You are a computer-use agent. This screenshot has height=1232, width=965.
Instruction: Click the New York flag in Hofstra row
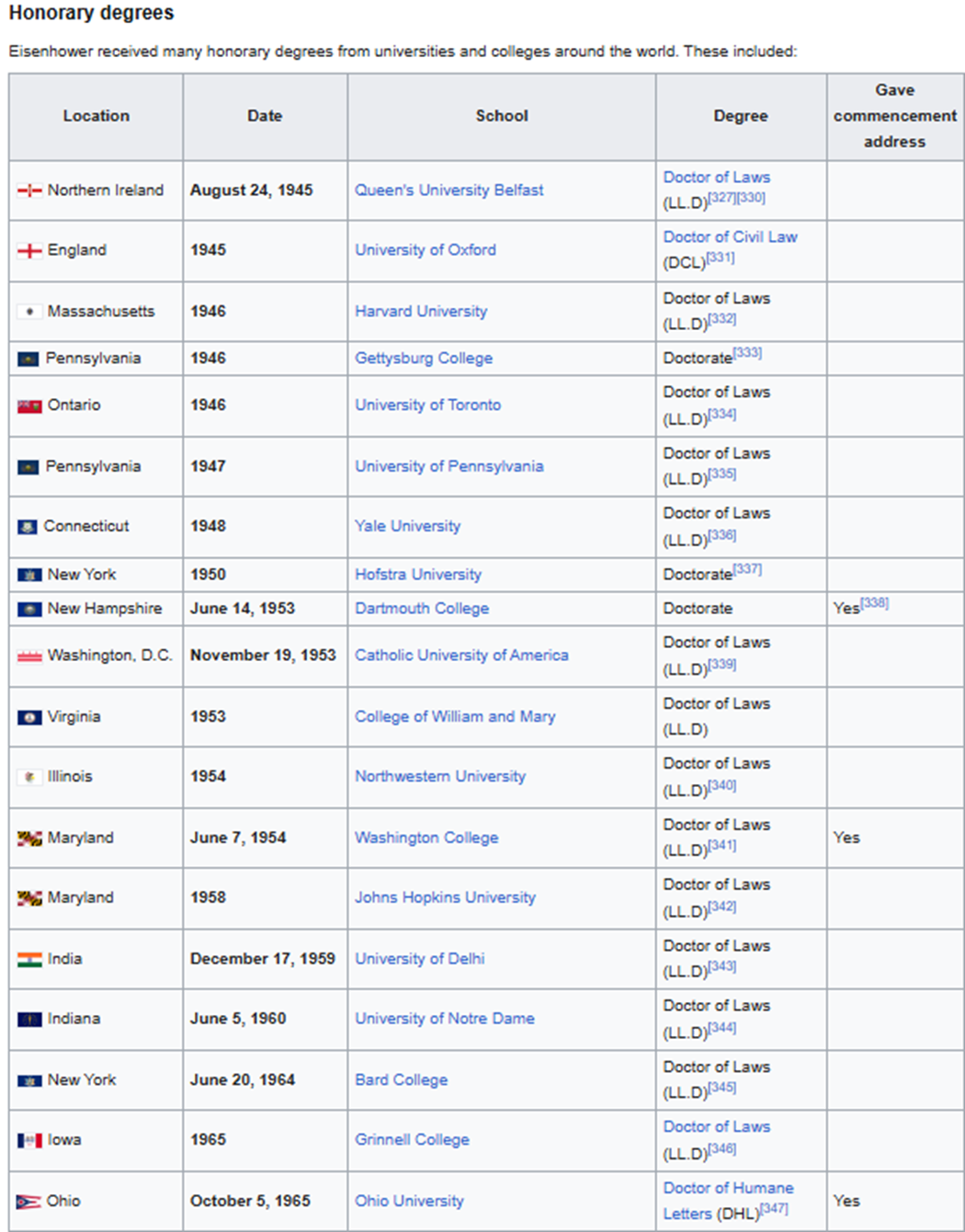coord(29,575)
